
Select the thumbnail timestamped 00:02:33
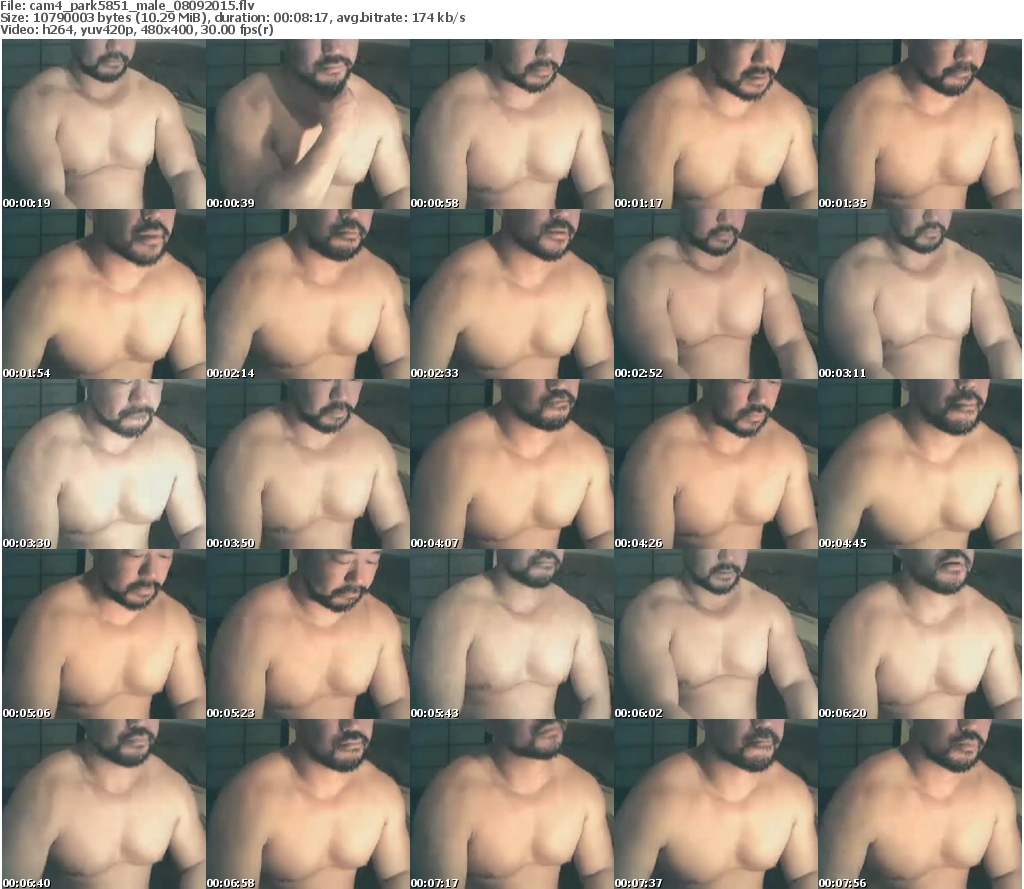[511, 294]
